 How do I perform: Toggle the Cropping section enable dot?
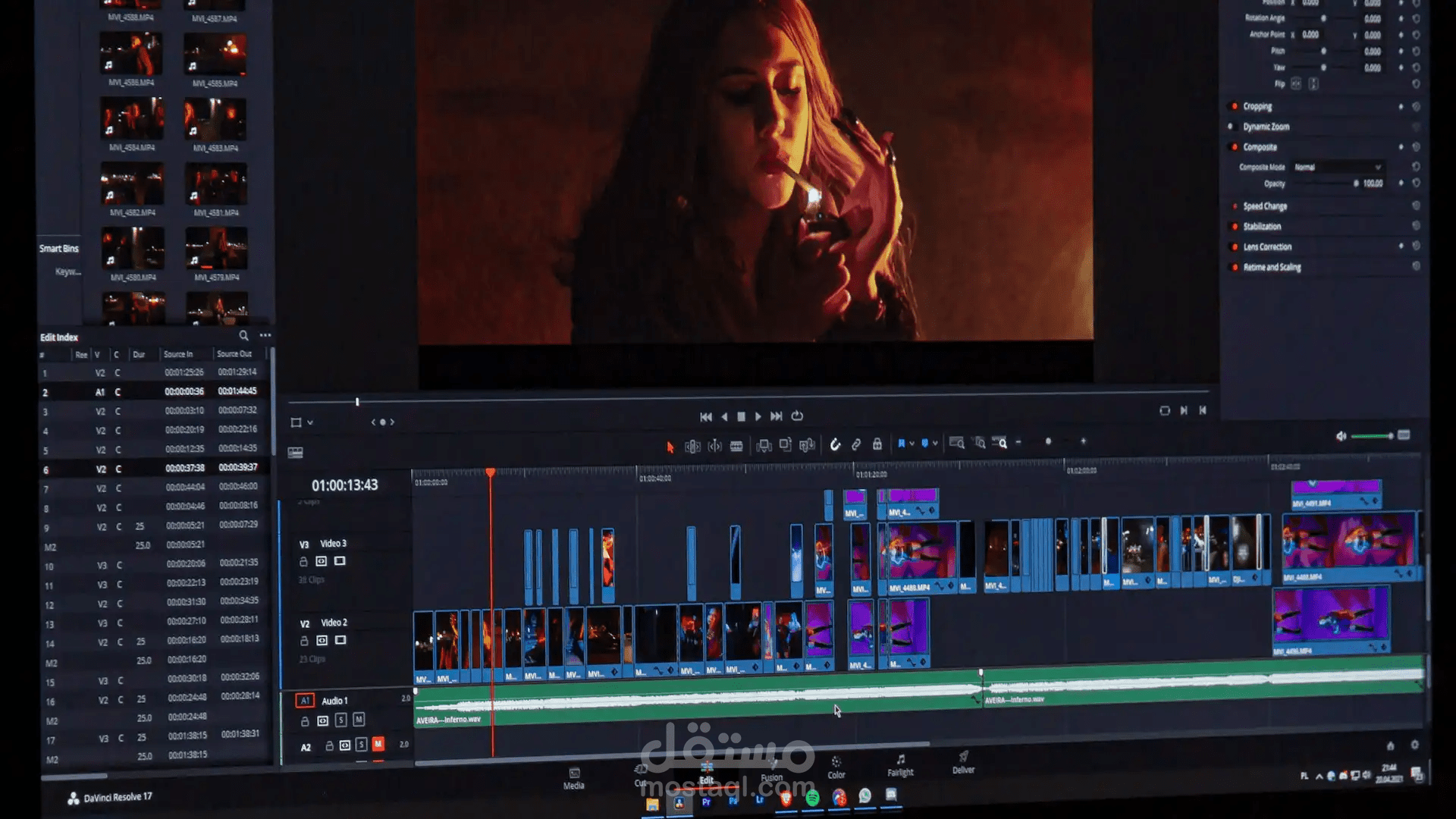[x=1235, y=106]
